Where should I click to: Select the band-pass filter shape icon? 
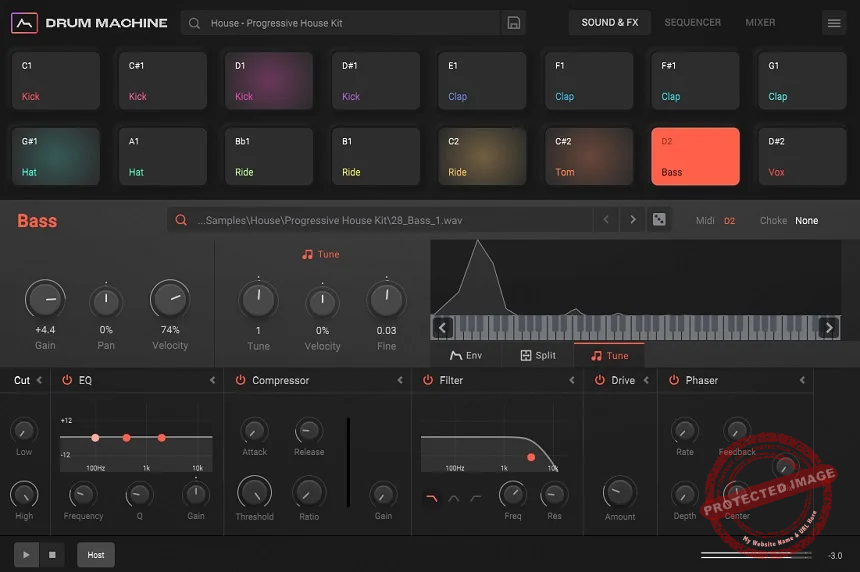(x=454, y=498)
